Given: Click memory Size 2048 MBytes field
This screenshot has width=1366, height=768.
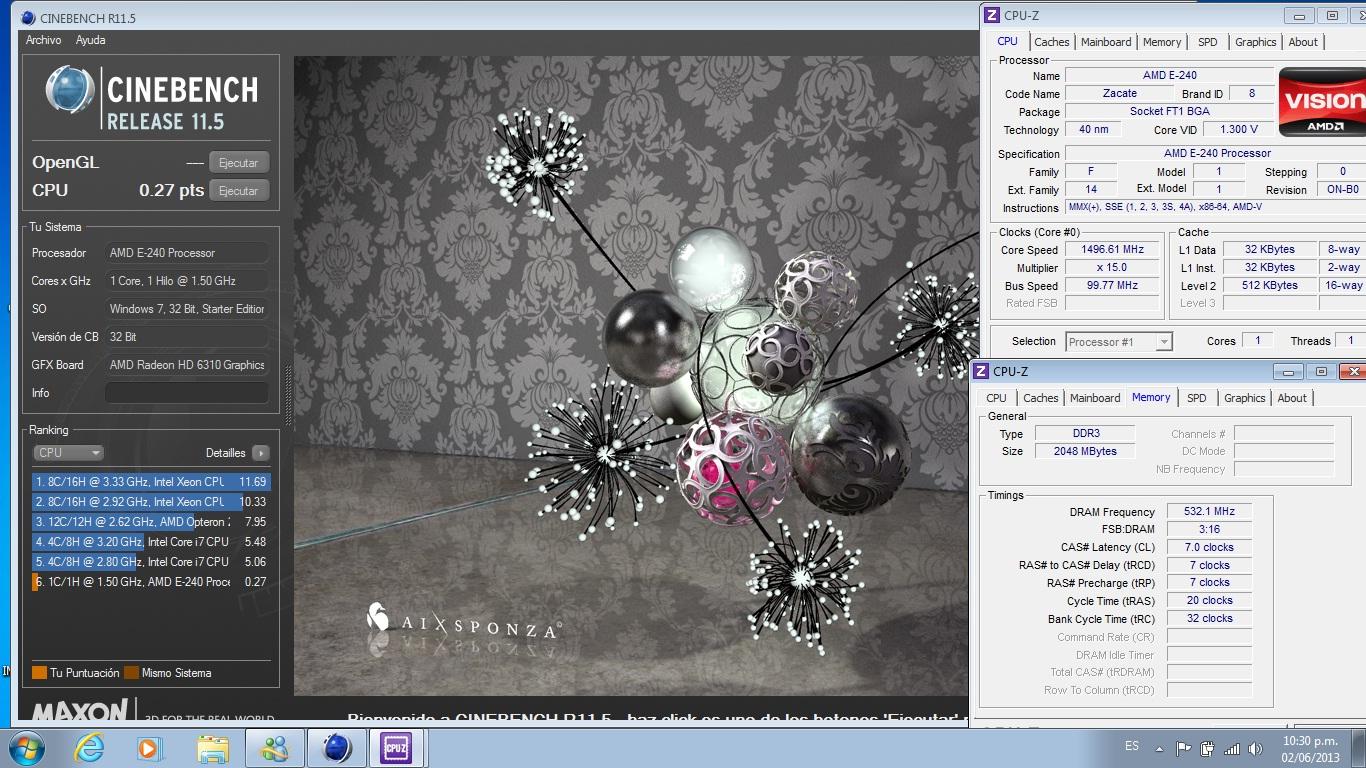Looking at the screenshot, I should (x=1085, y=451).
